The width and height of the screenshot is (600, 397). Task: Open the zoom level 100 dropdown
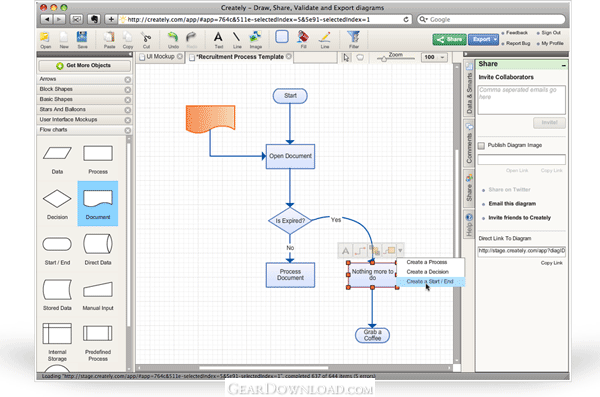(443, 57)
